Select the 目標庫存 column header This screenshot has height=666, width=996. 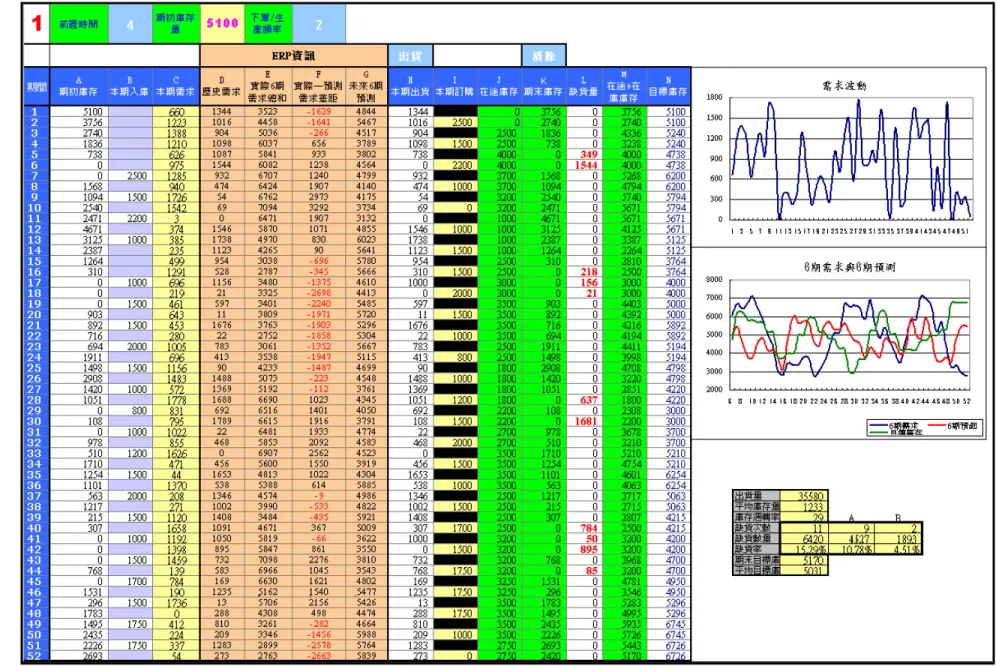pyautogui.click(x=668, y=87)
